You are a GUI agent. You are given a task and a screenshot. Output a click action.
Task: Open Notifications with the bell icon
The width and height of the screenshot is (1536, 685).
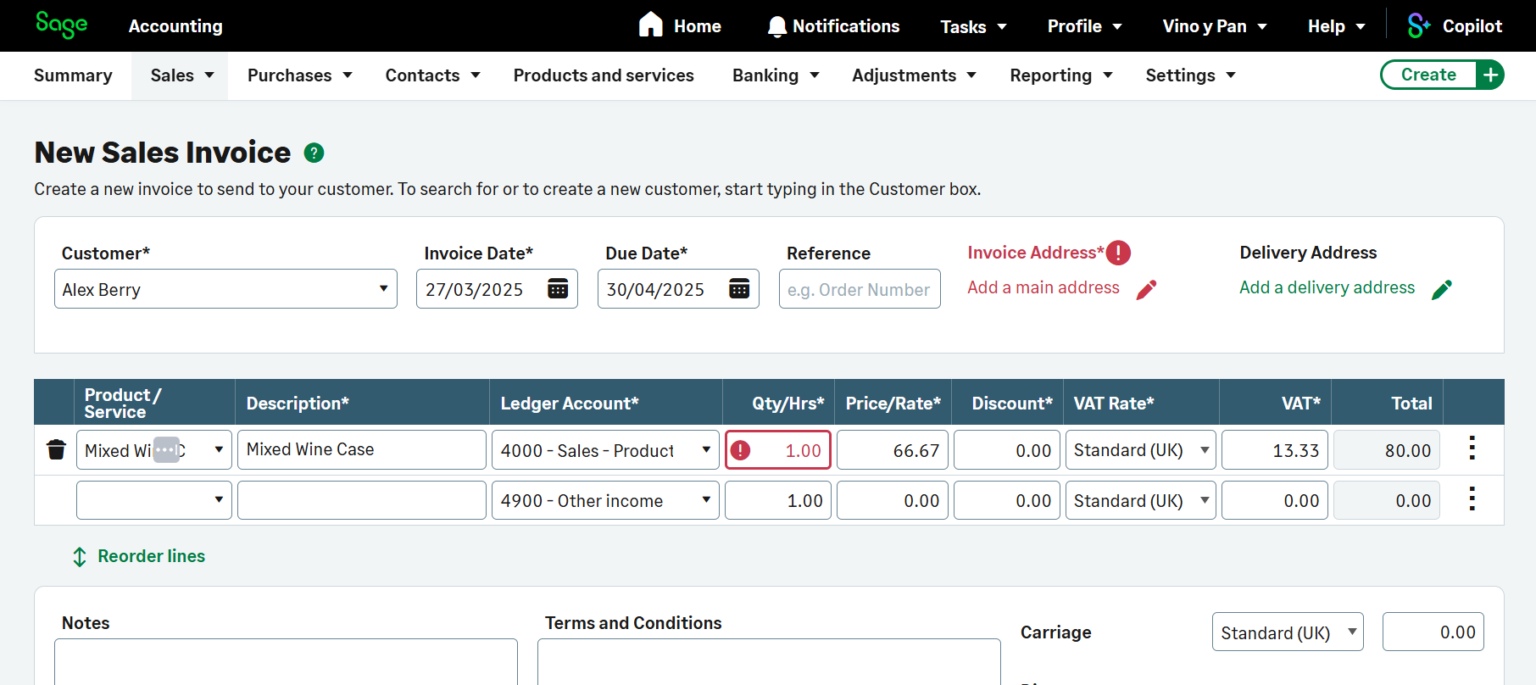click(x=778, y=26)
